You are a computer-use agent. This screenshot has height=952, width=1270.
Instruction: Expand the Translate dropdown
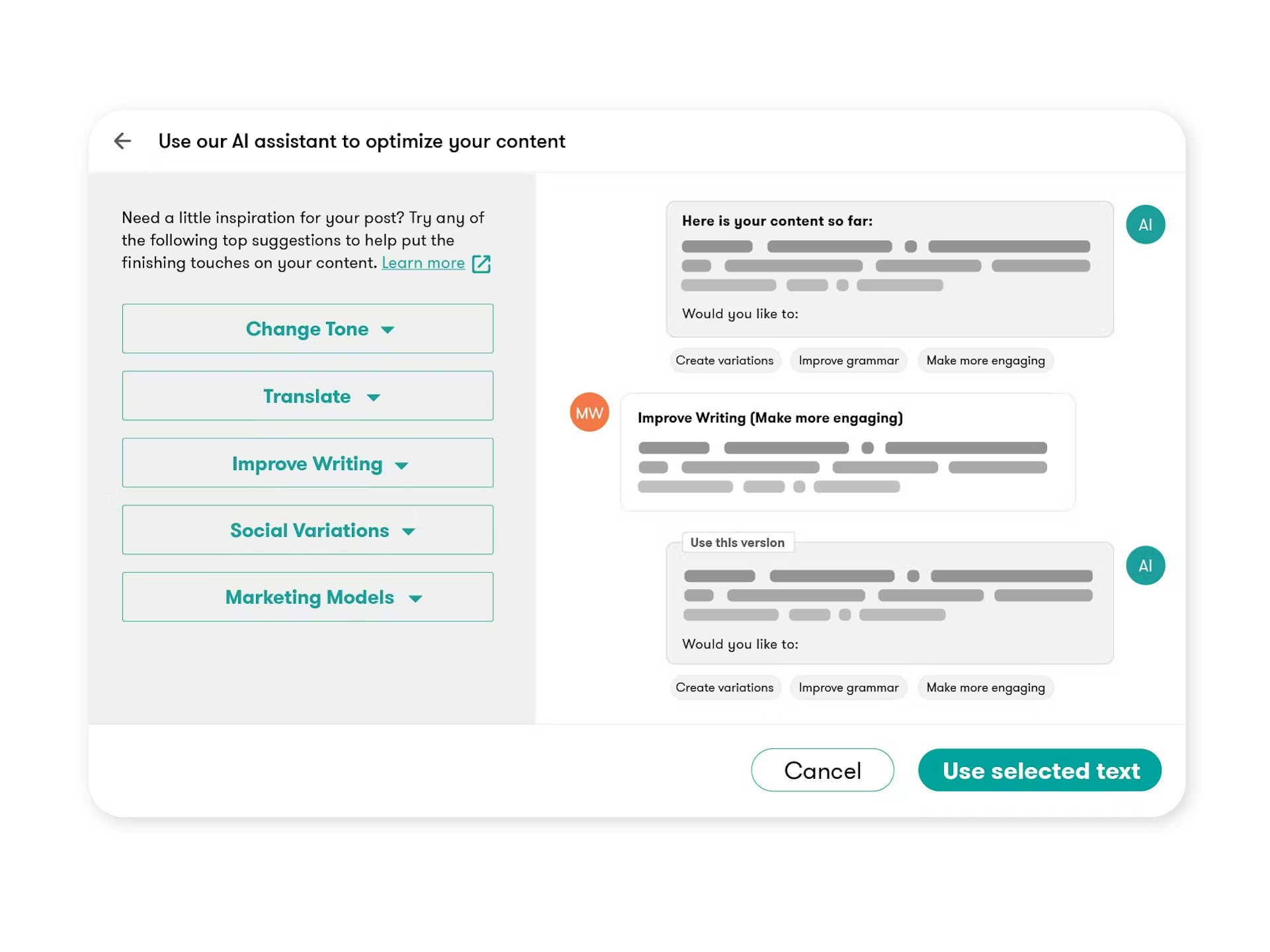308,396
